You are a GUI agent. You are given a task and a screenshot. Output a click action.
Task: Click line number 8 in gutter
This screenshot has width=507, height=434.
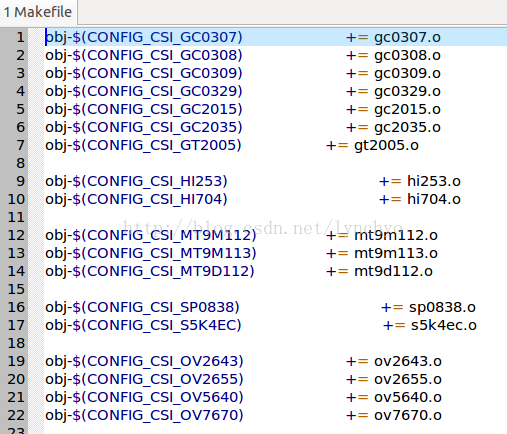(x=21, y=163)
